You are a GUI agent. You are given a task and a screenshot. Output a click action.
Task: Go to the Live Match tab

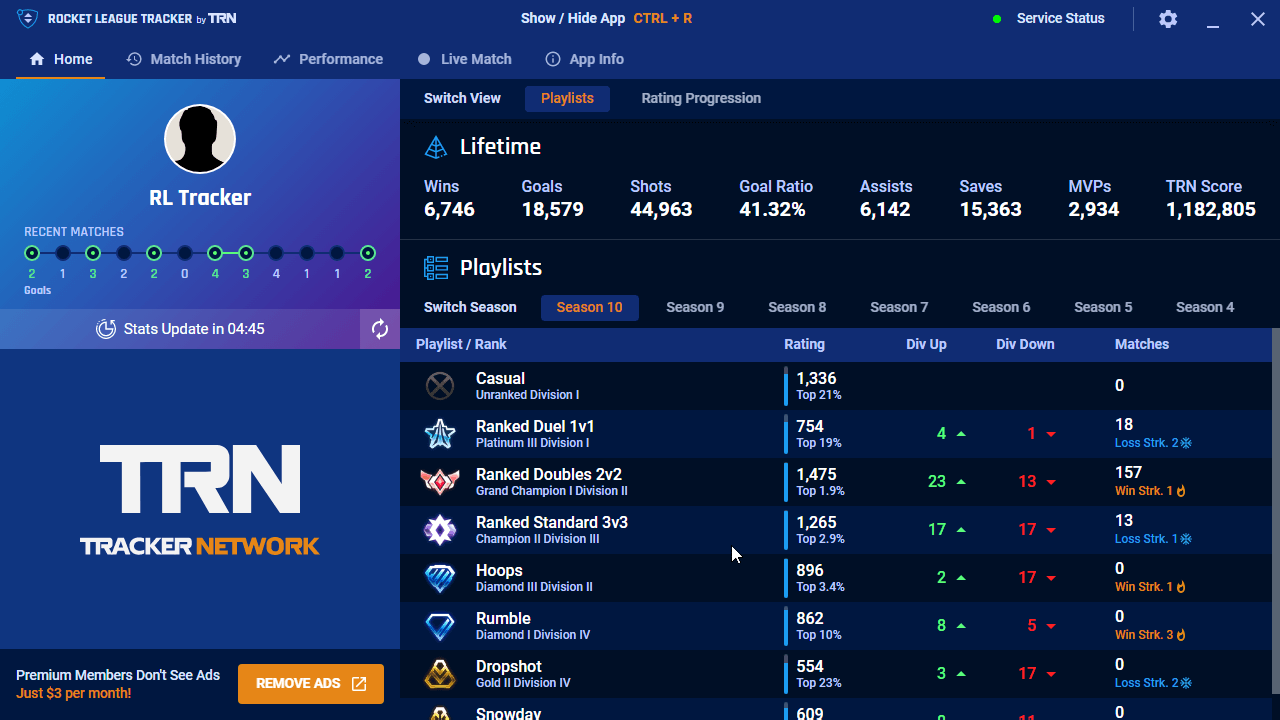click(x=464, y=59)
